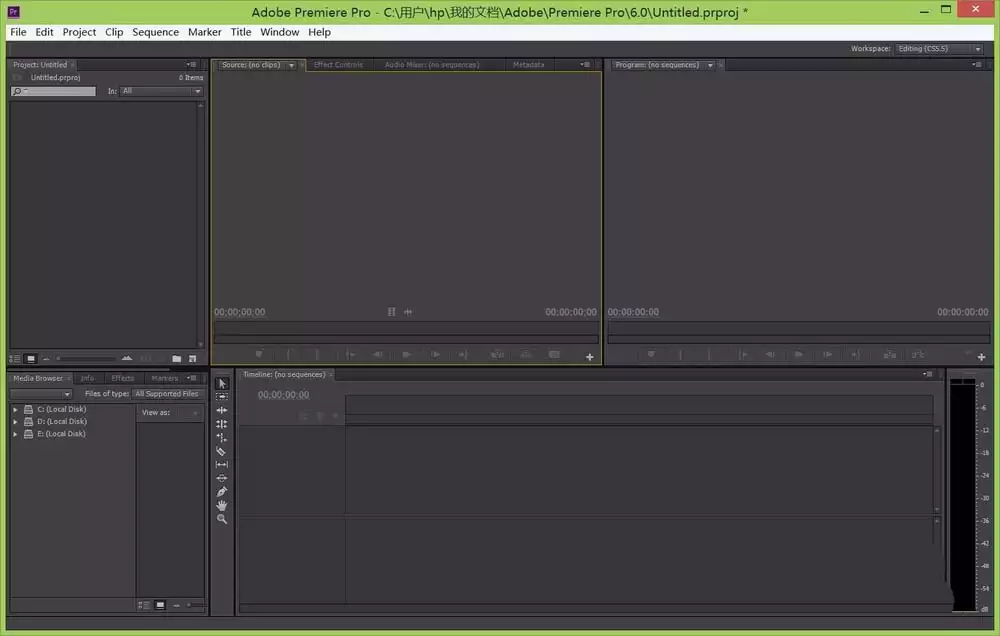The width and height of the screenshot is (1000, 636).
Task: Select the Zoom magnifier tool
Action: [x=222, y=519]
